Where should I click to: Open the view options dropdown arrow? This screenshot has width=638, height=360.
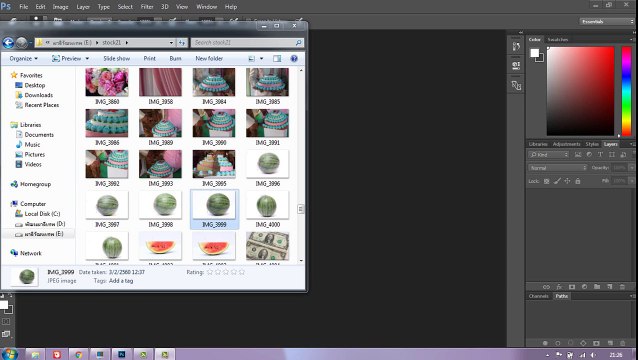261,59
